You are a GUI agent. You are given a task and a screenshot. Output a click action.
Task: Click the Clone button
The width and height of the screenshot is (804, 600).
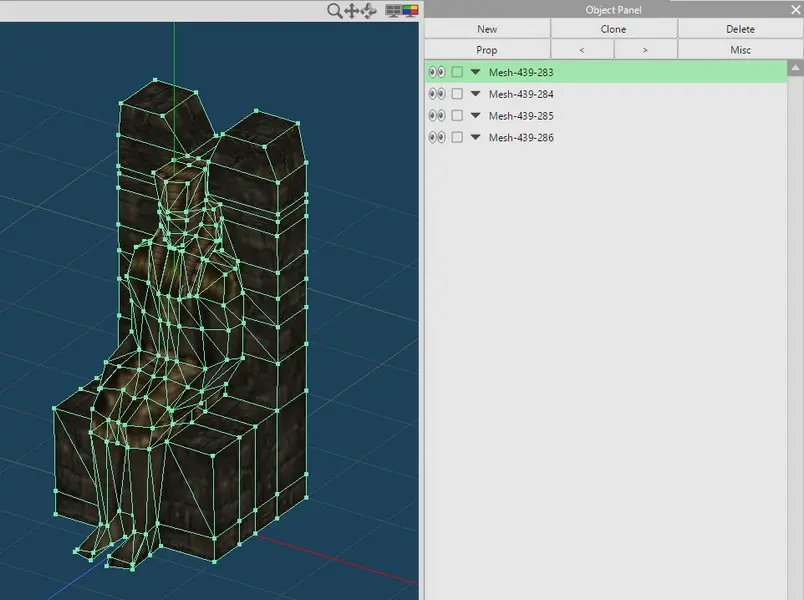(x=613, y=29)
